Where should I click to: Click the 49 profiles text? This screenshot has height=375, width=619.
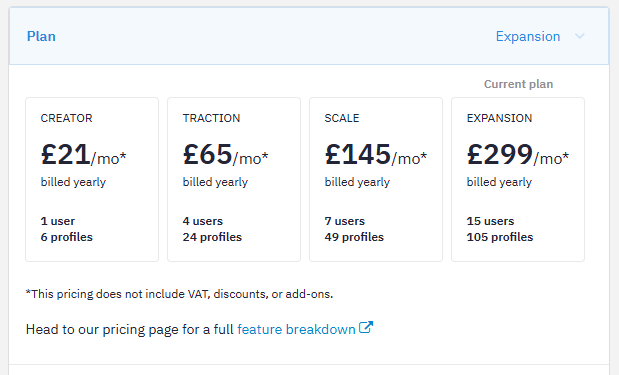(x=354, y=237)
